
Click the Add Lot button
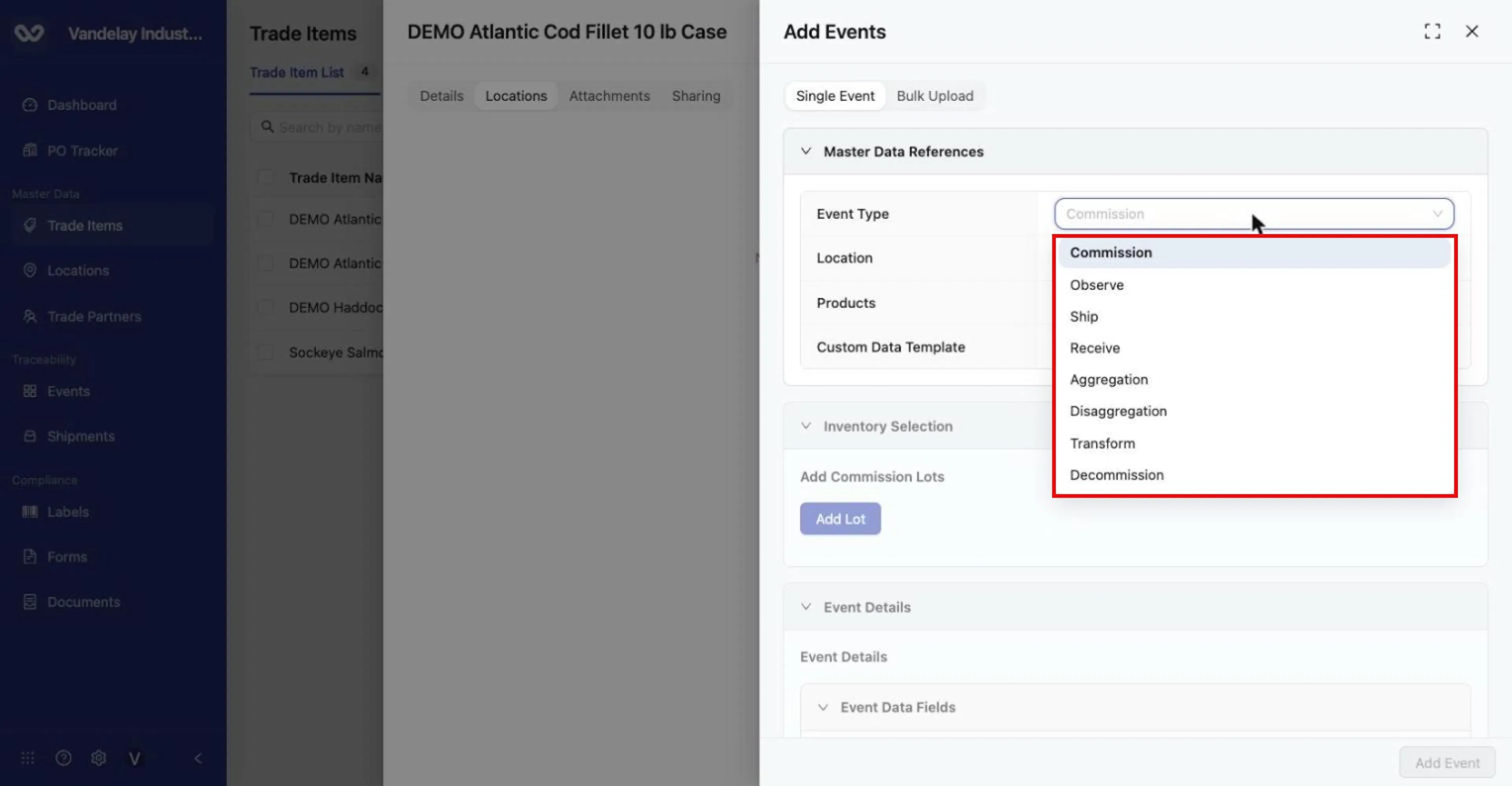point(840,519)
